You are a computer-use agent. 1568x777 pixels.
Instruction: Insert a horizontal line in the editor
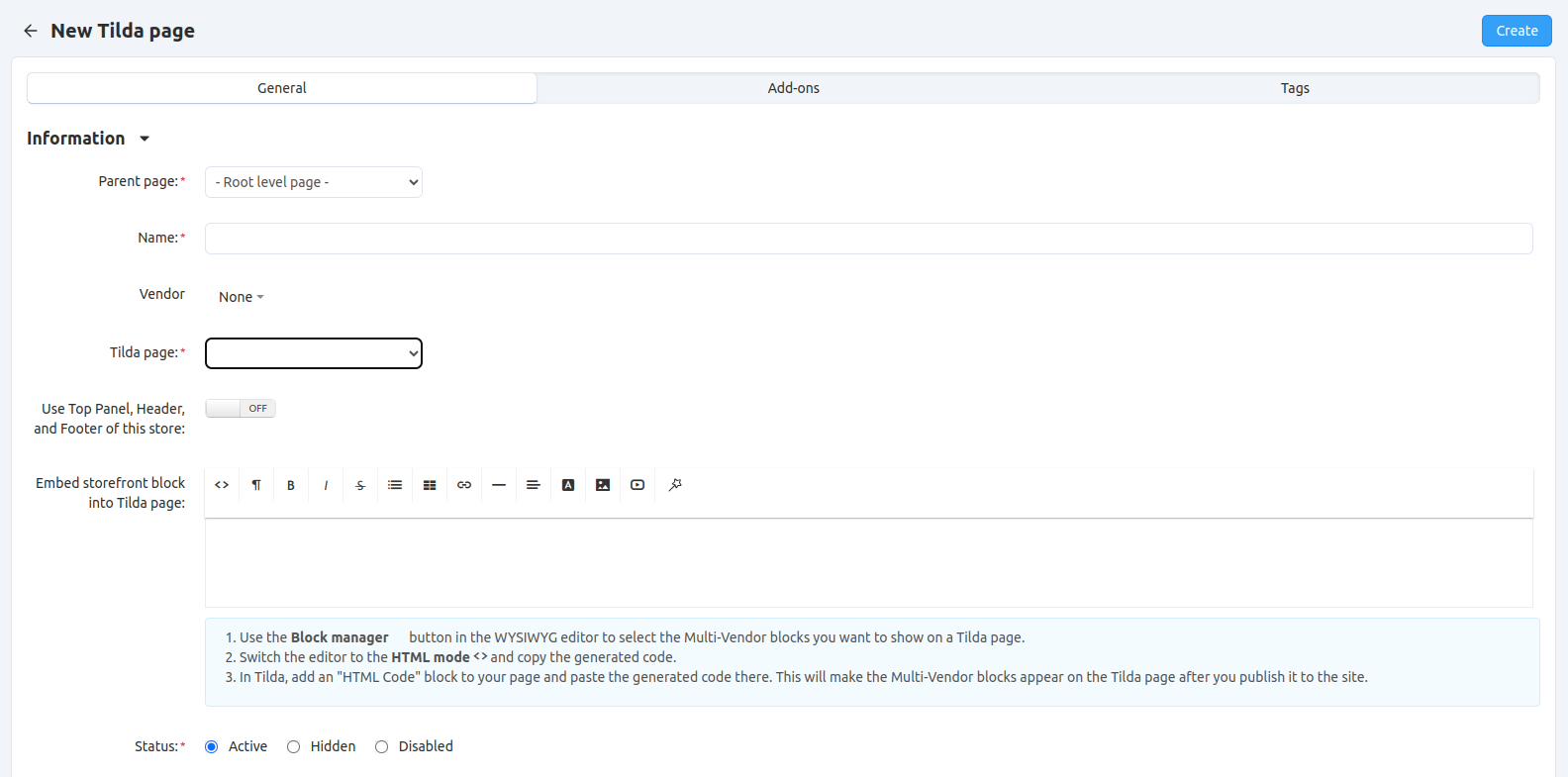click(499, 485)
